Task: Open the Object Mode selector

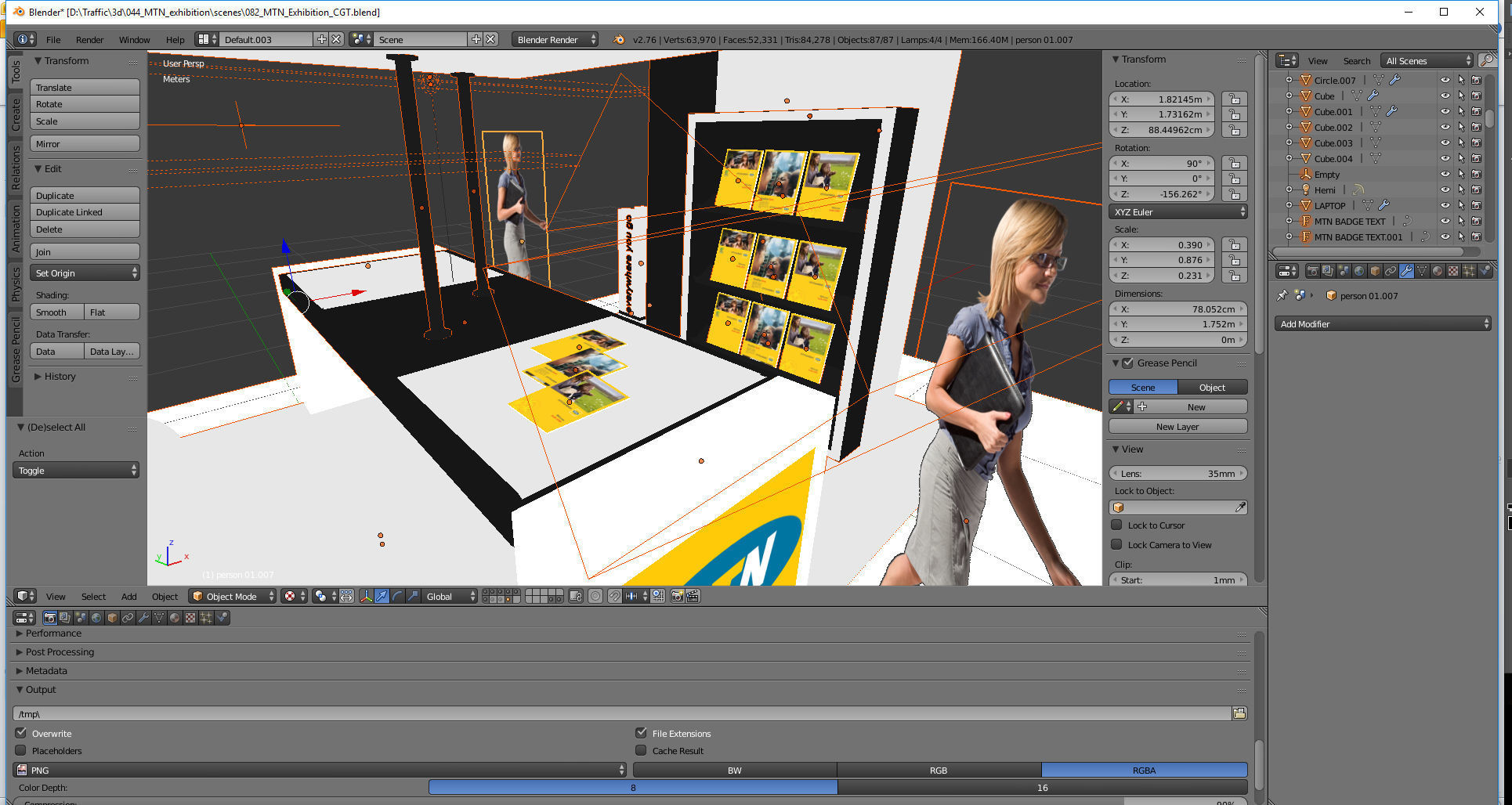Action: click(233, 597)
